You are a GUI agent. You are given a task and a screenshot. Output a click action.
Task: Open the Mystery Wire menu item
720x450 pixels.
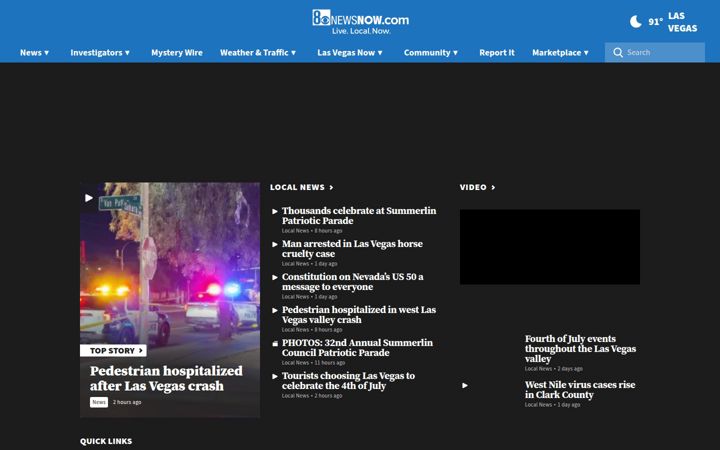177,52
